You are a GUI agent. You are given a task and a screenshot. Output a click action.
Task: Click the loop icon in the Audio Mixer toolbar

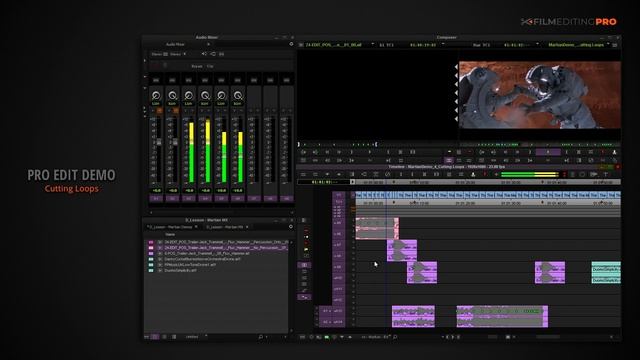point(213,54)
